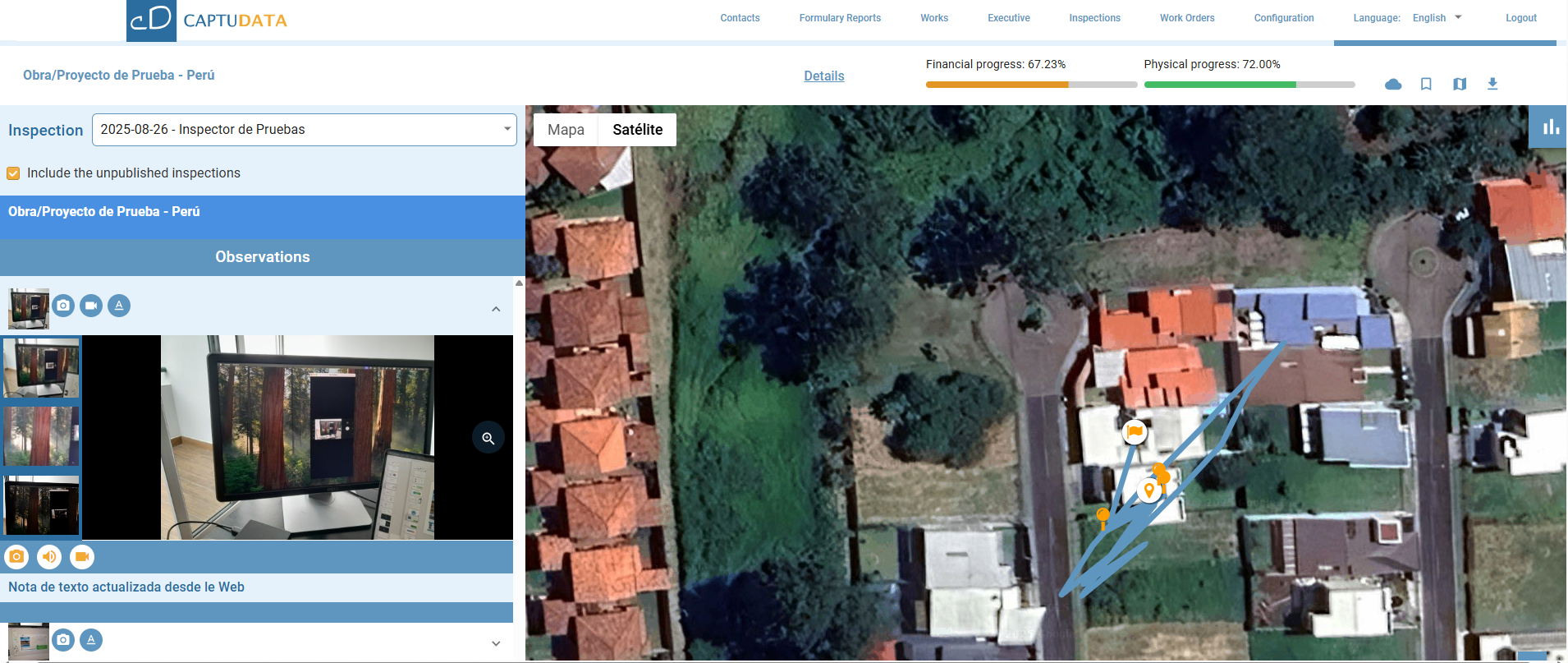Click the Logout link
Viewport: 1568px width, 663px height.
point(1520,18)
